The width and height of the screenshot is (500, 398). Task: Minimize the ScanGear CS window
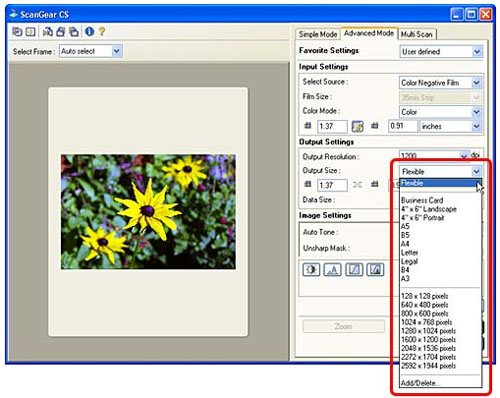tap(457, 14)
